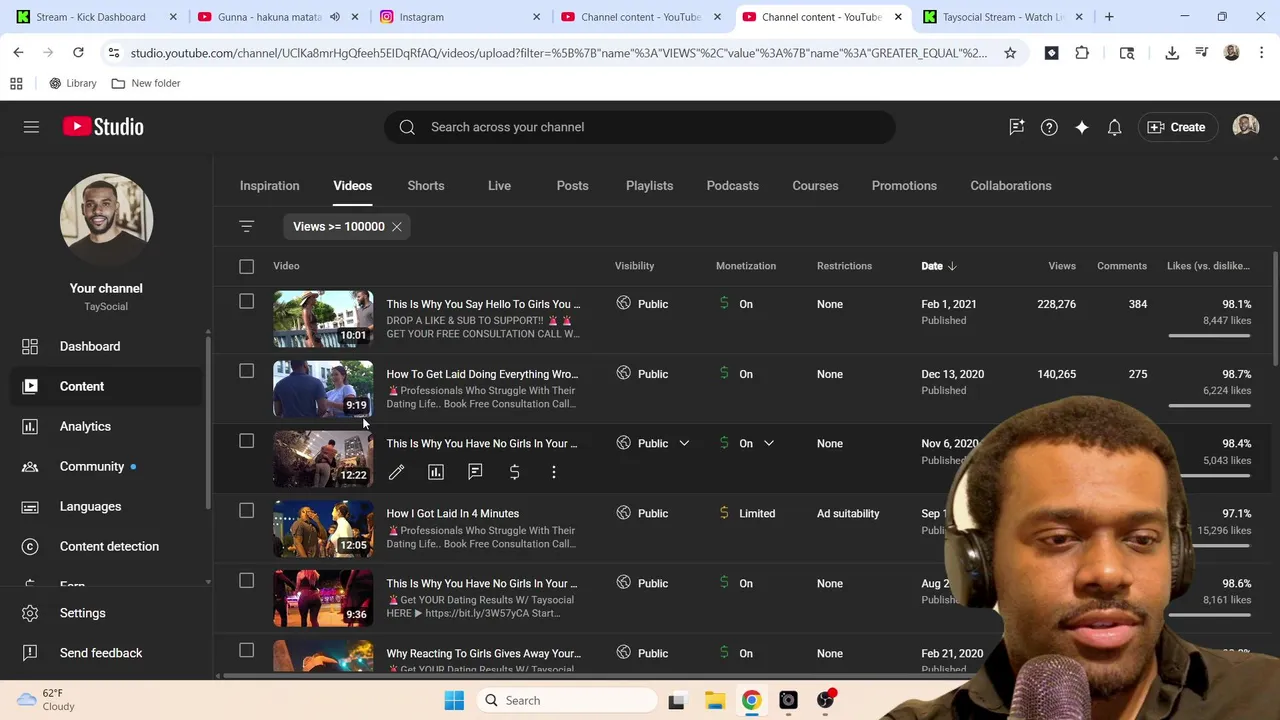This screenshot has height=720, width=1280.
Task: Select checkbox for the 9:36 video row
Action: click(246, 581)
